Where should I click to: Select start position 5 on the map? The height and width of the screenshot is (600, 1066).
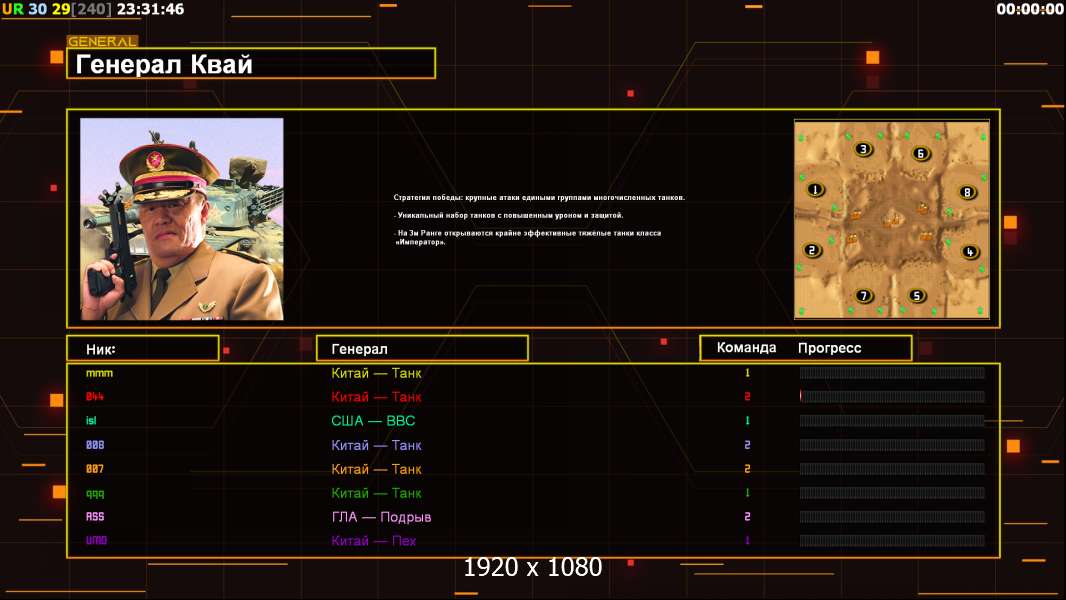[916, 296]
